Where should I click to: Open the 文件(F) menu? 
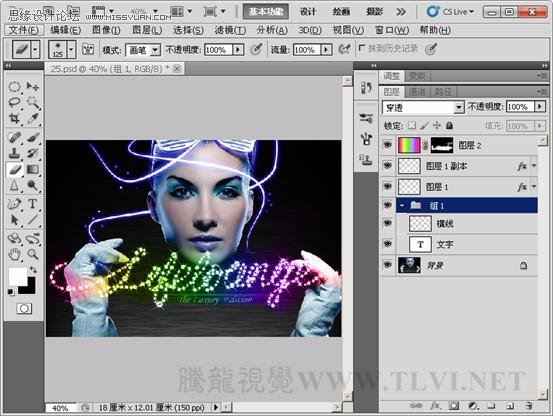pyautogui.click(x=24, y=30)
